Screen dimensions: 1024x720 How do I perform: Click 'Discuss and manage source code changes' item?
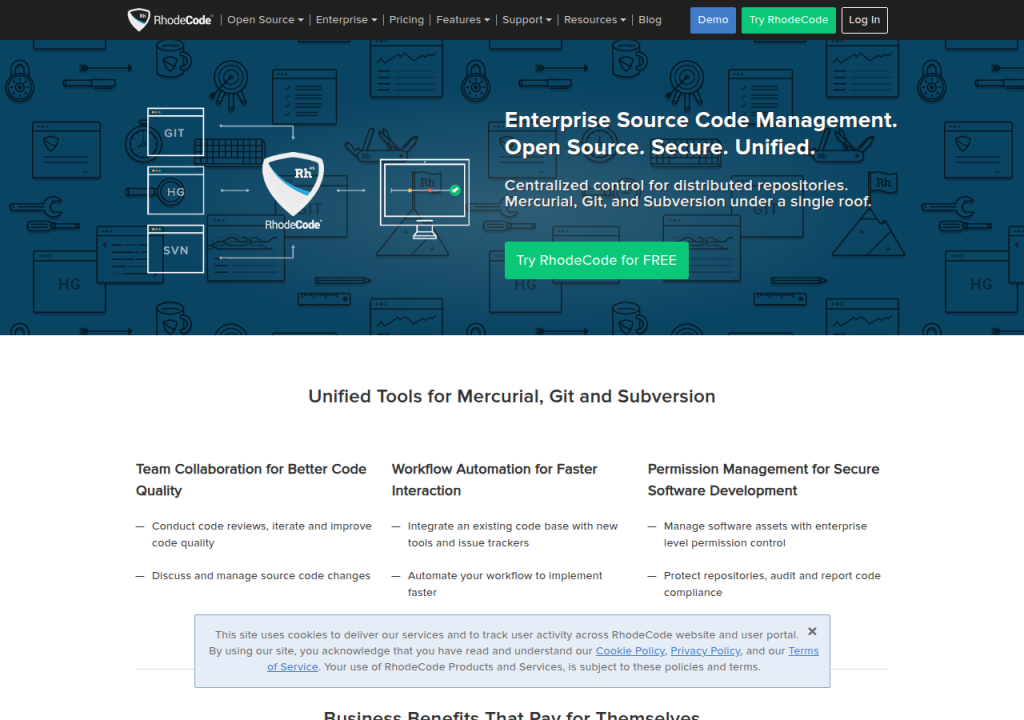point(261,576)
